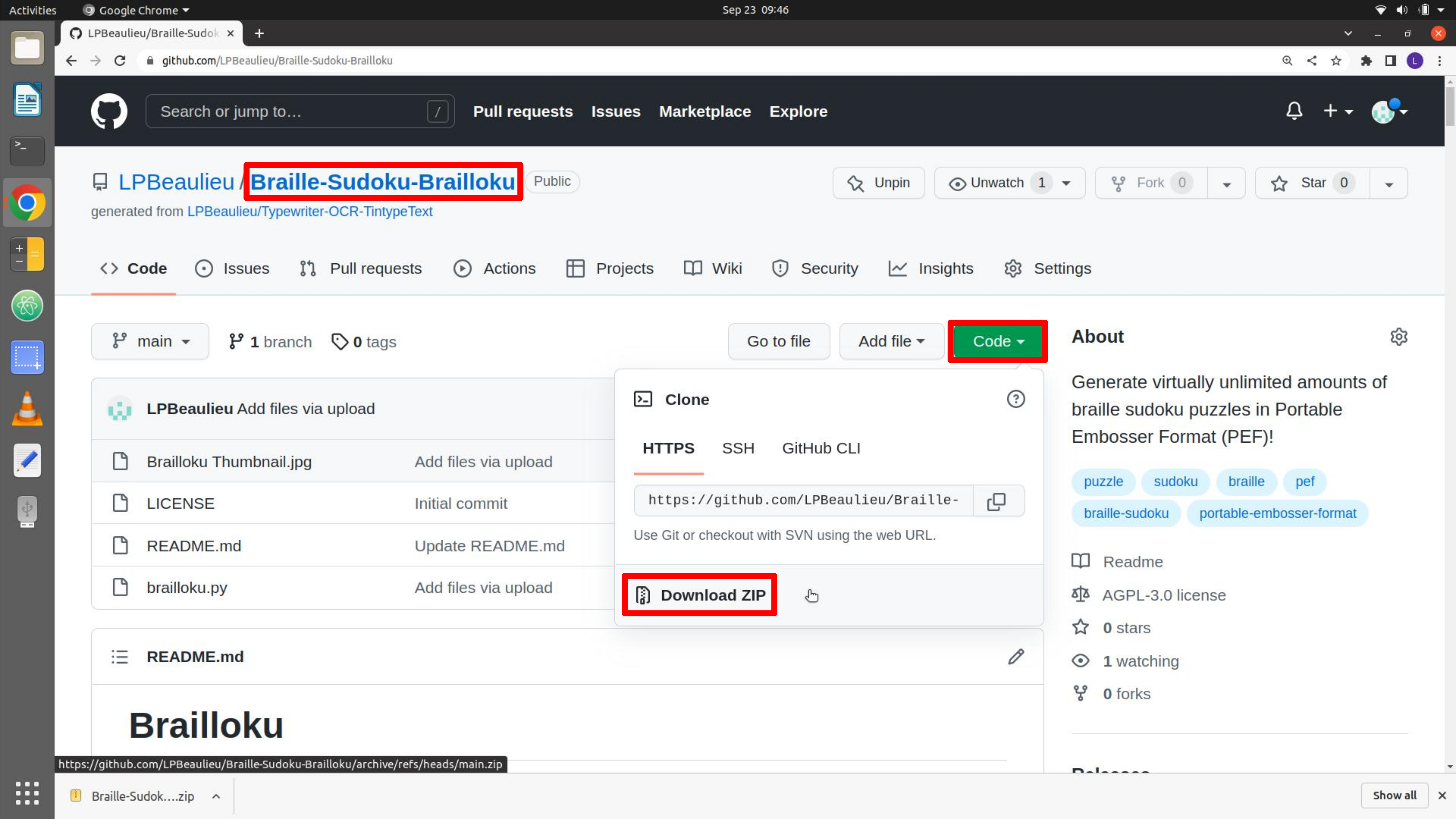The image size is (1456, 819).
Task: Focus the Search or jump to field
Action: pos(300,111)
